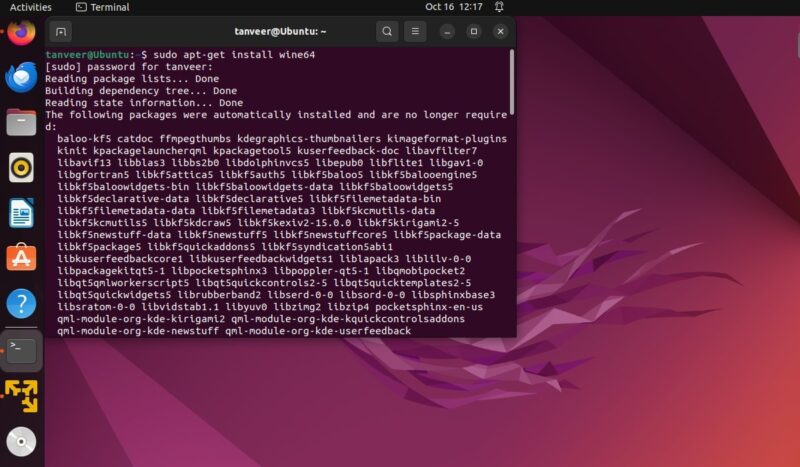Click package name 'kimageformat-plugins'

447,139
